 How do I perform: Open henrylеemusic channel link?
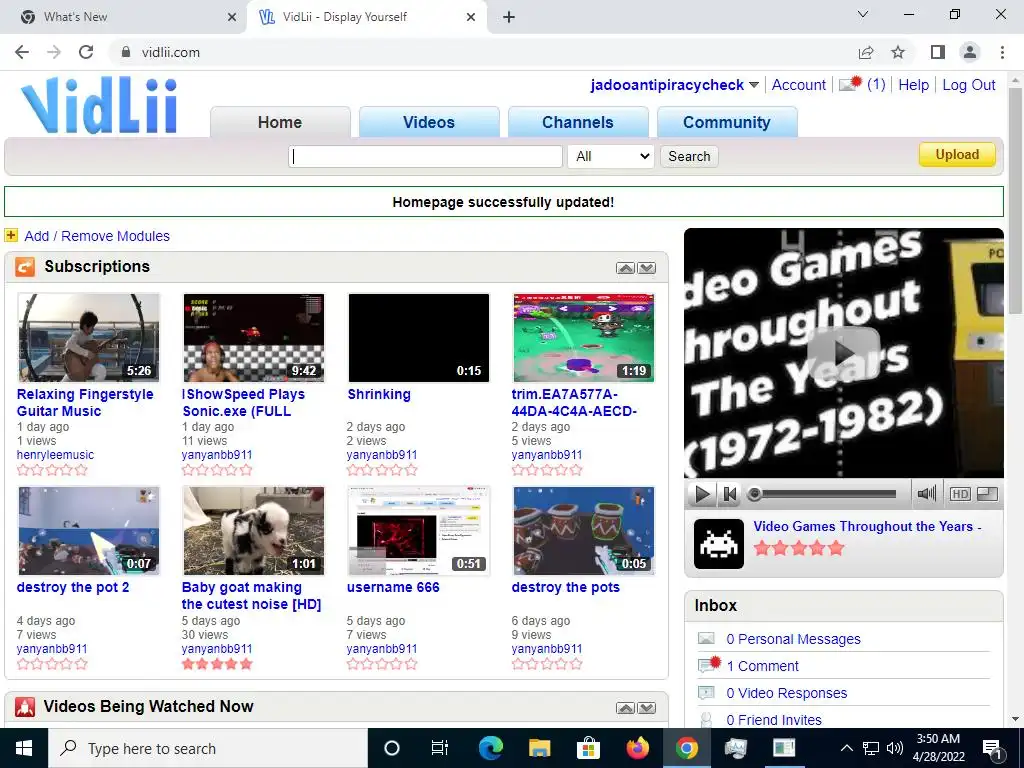[56, 455]
